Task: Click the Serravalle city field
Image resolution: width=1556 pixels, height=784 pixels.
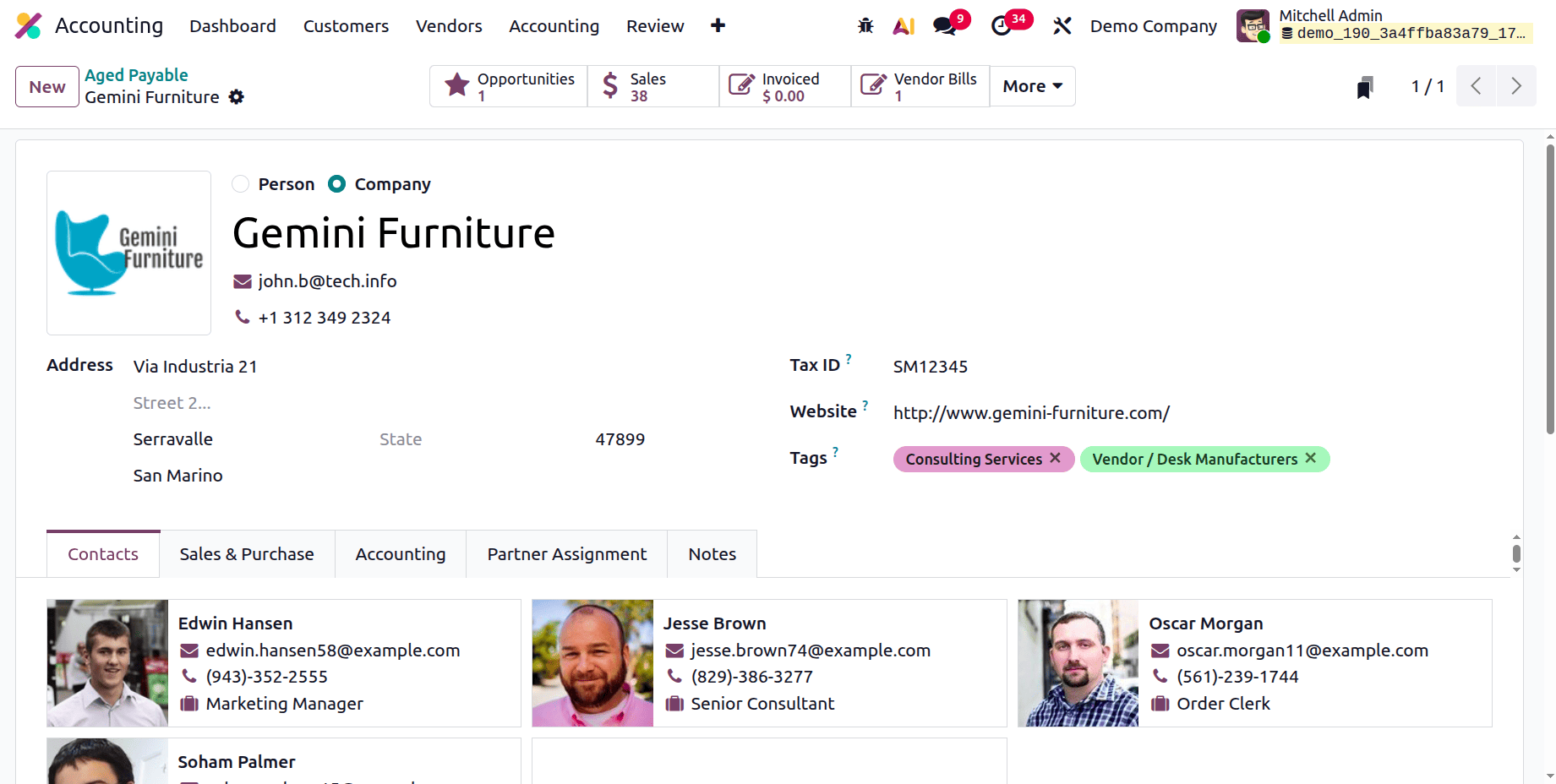Action: click(x=251, y=439)
